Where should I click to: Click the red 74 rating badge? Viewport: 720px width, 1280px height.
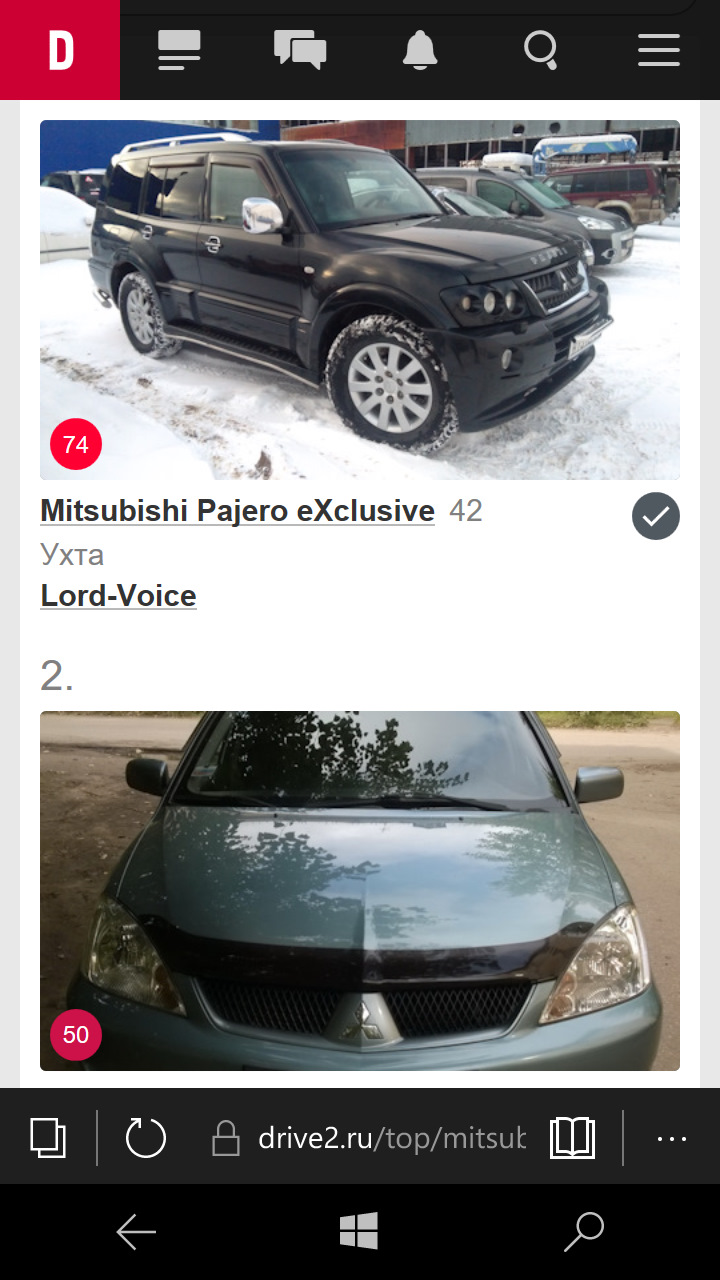76,444
